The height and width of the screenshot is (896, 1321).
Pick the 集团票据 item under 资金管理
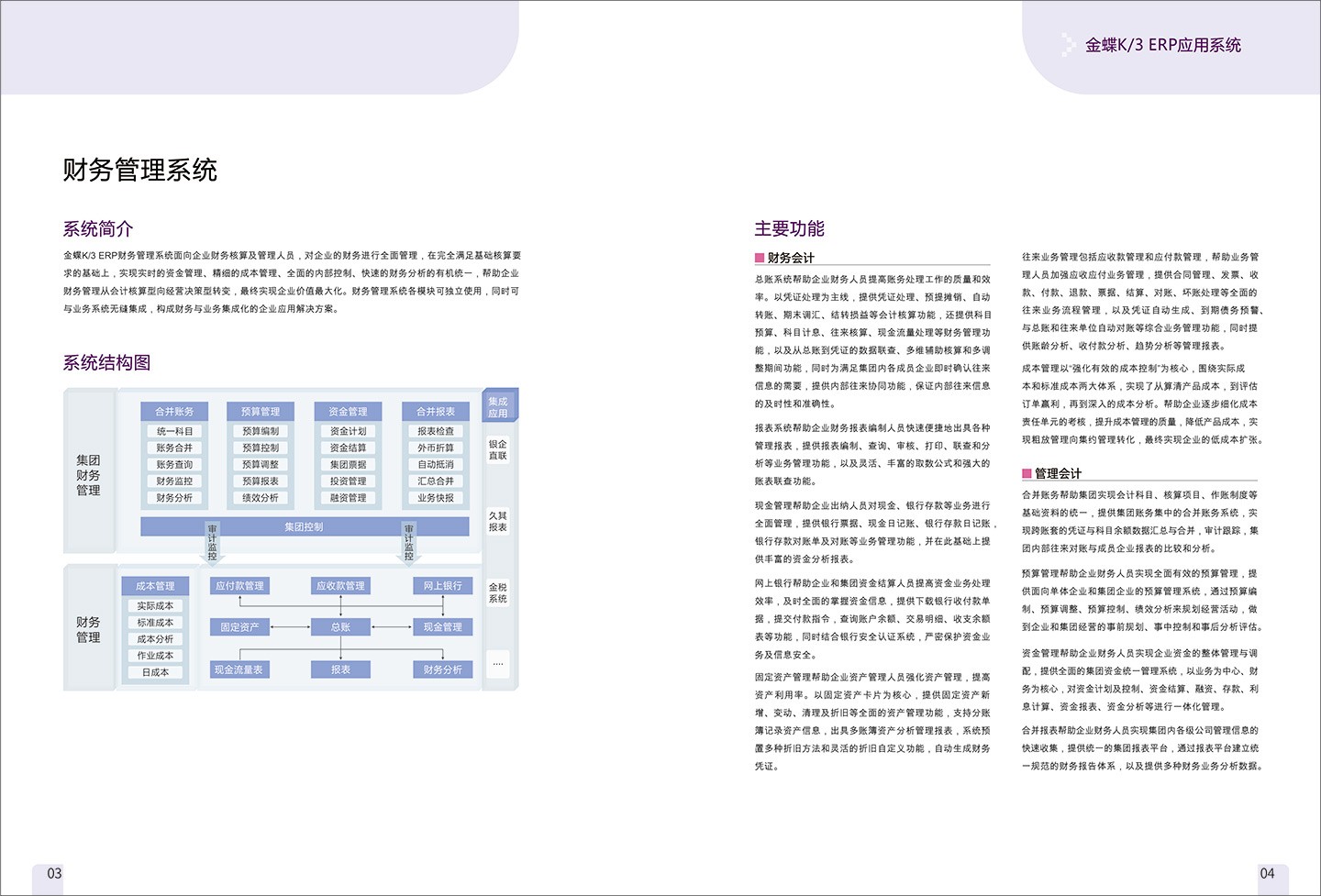point(348,465)
